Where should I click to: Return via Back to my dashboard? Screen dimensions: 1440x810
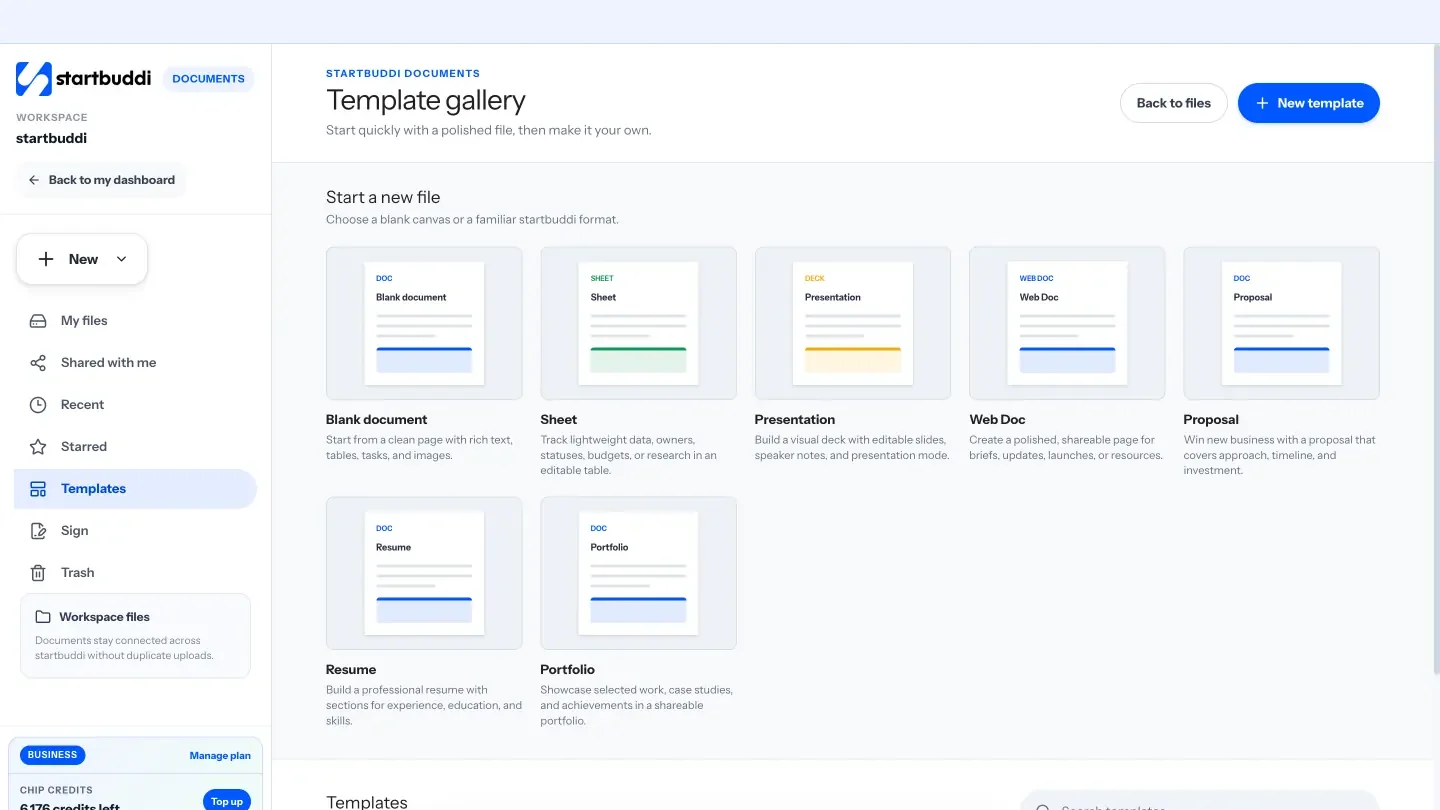coord(101,180)
